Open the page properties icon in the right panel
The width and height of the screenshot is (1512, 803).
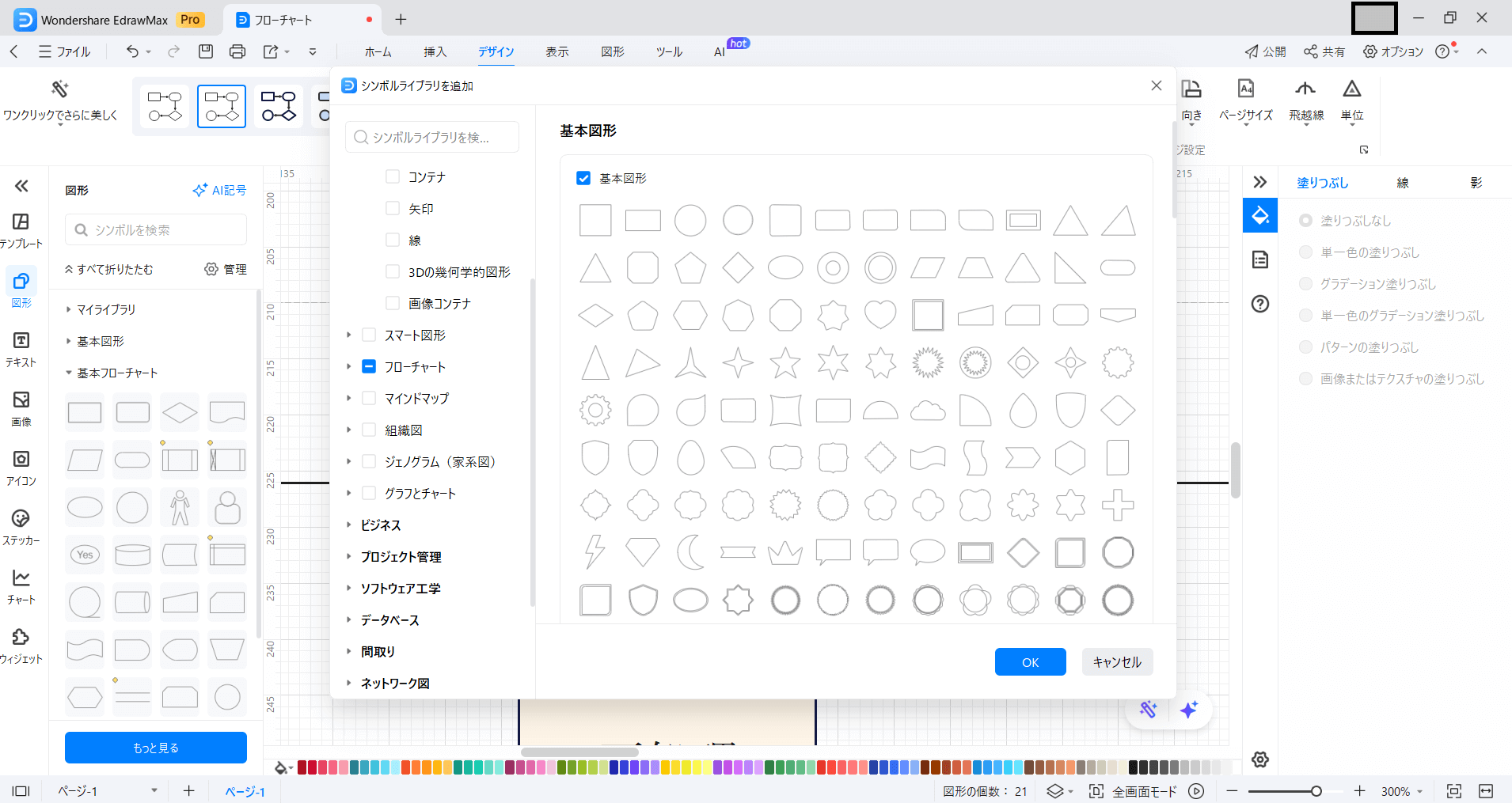[1260, 259]
